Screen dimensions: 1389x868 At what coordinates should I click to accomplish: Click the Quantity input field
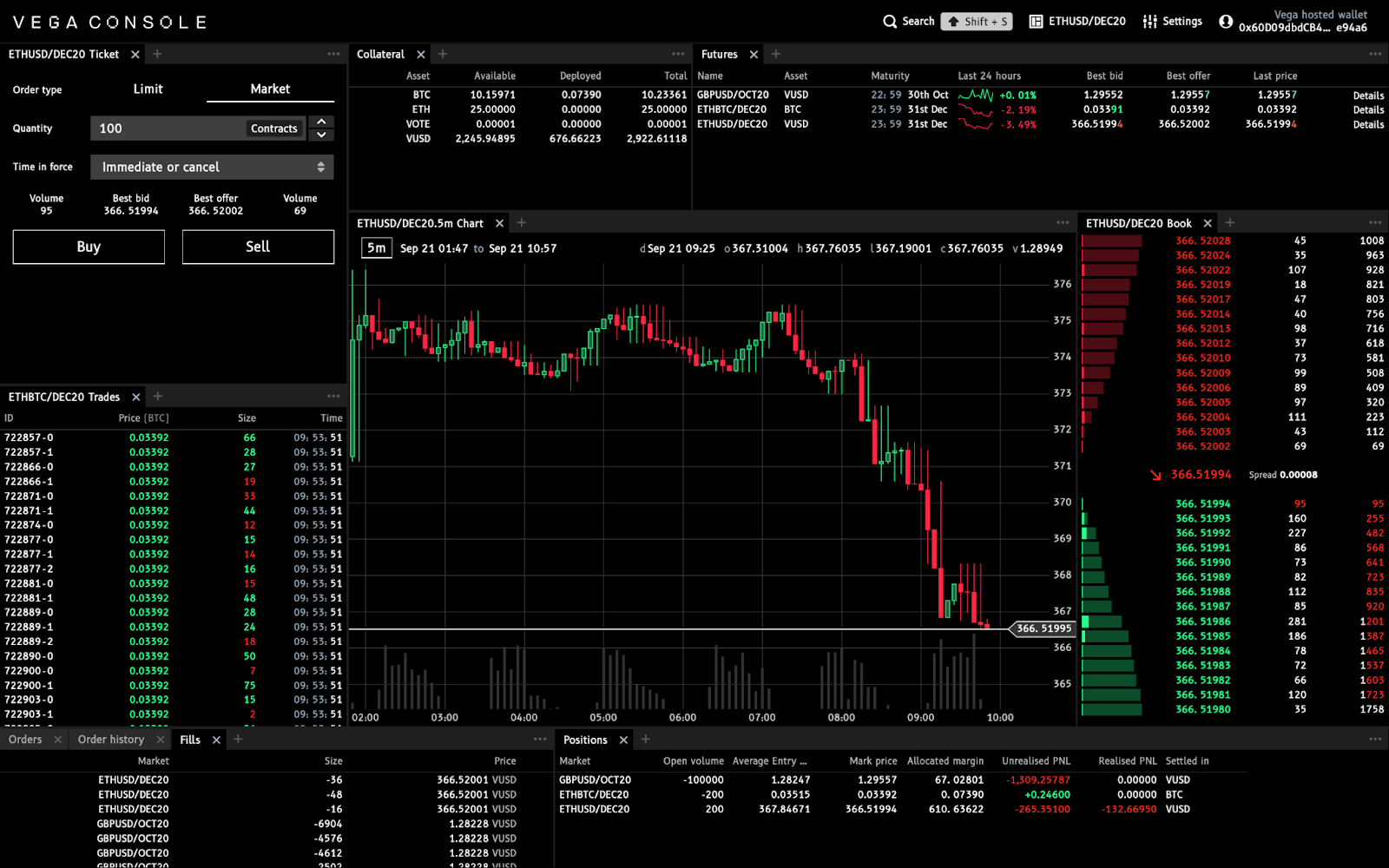tap(165, 128)
